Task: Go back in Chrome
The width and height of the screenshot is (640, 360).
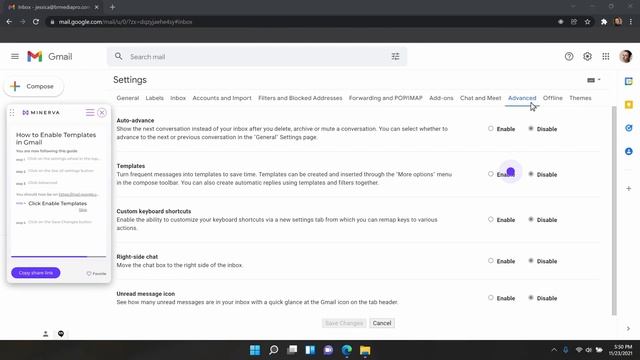Action: point(9,22)
